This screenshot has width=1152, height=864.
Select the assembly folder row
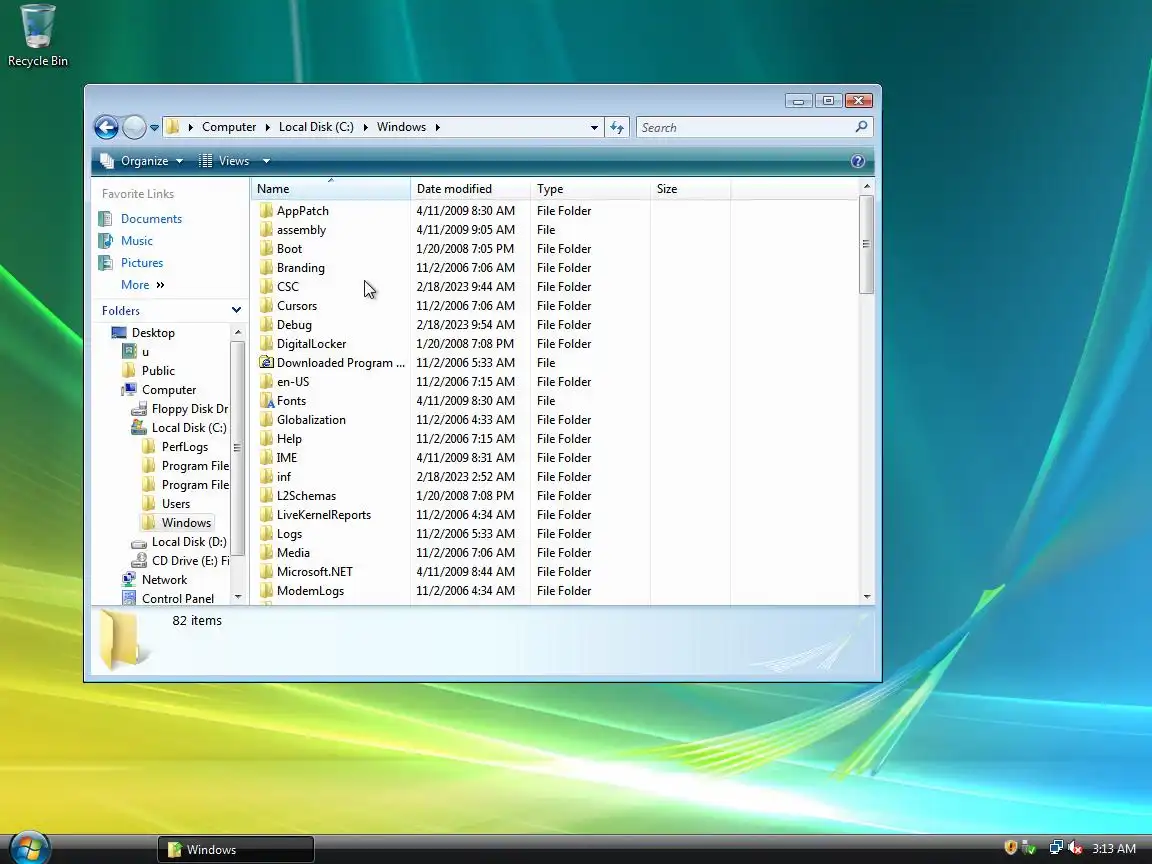pyautogui.click(x=492, y=230)
